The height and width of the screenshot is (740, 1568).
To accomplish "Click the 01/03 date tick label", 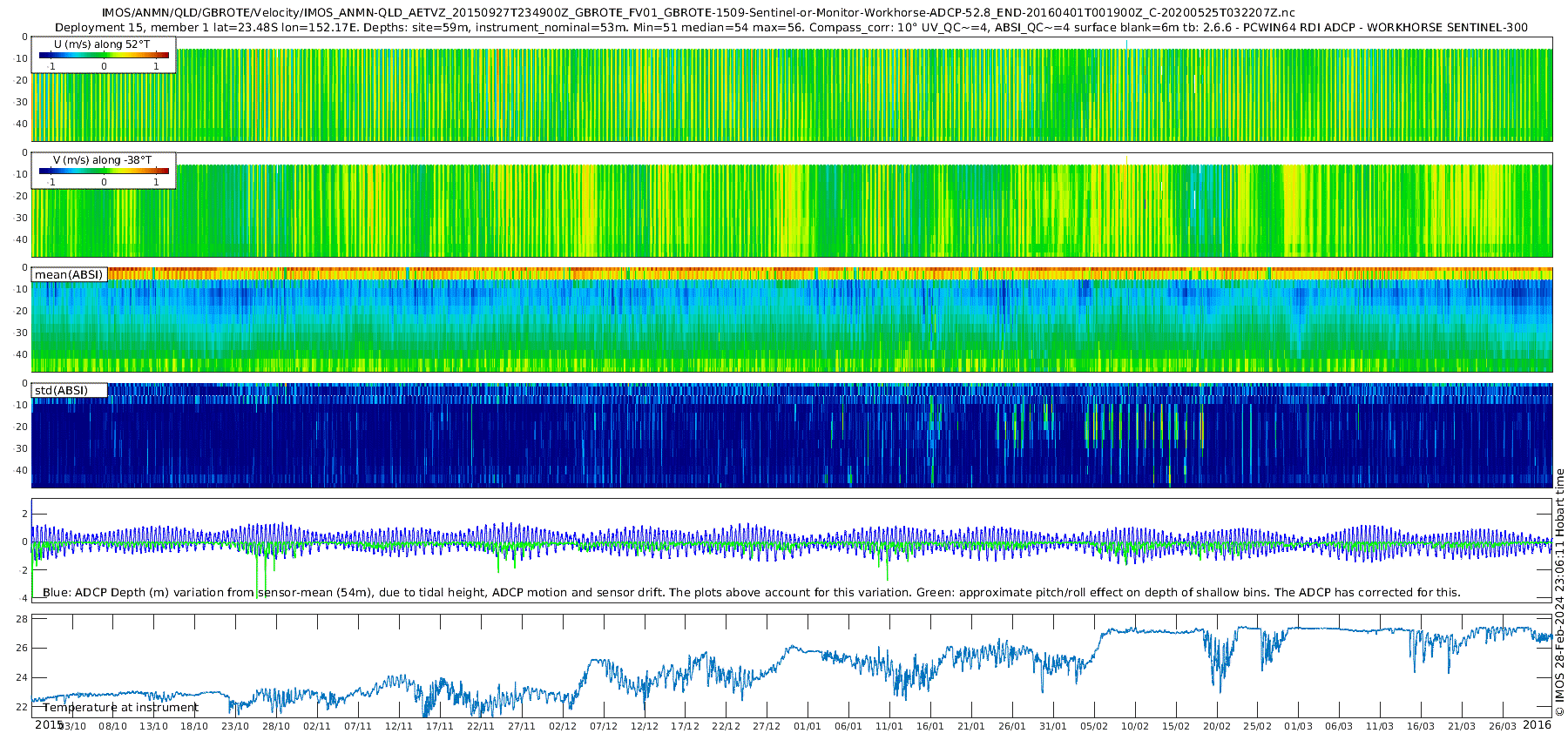I will [1298, 726].
